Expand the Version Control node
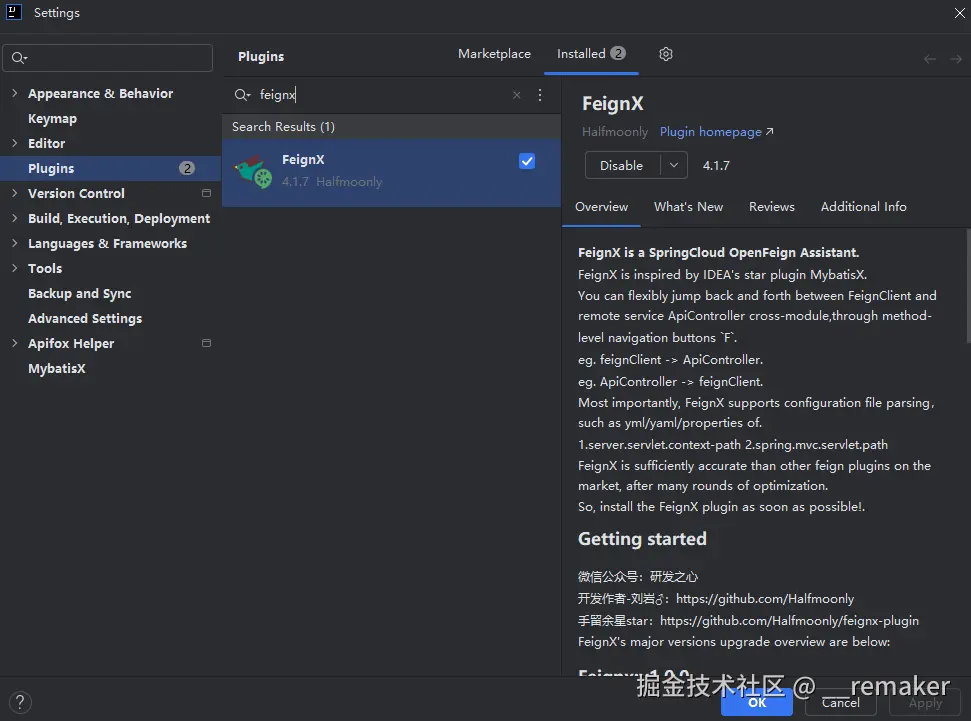The height and width of the screenshot is (721, 971). pyautogui.click(x=14, y=193)
